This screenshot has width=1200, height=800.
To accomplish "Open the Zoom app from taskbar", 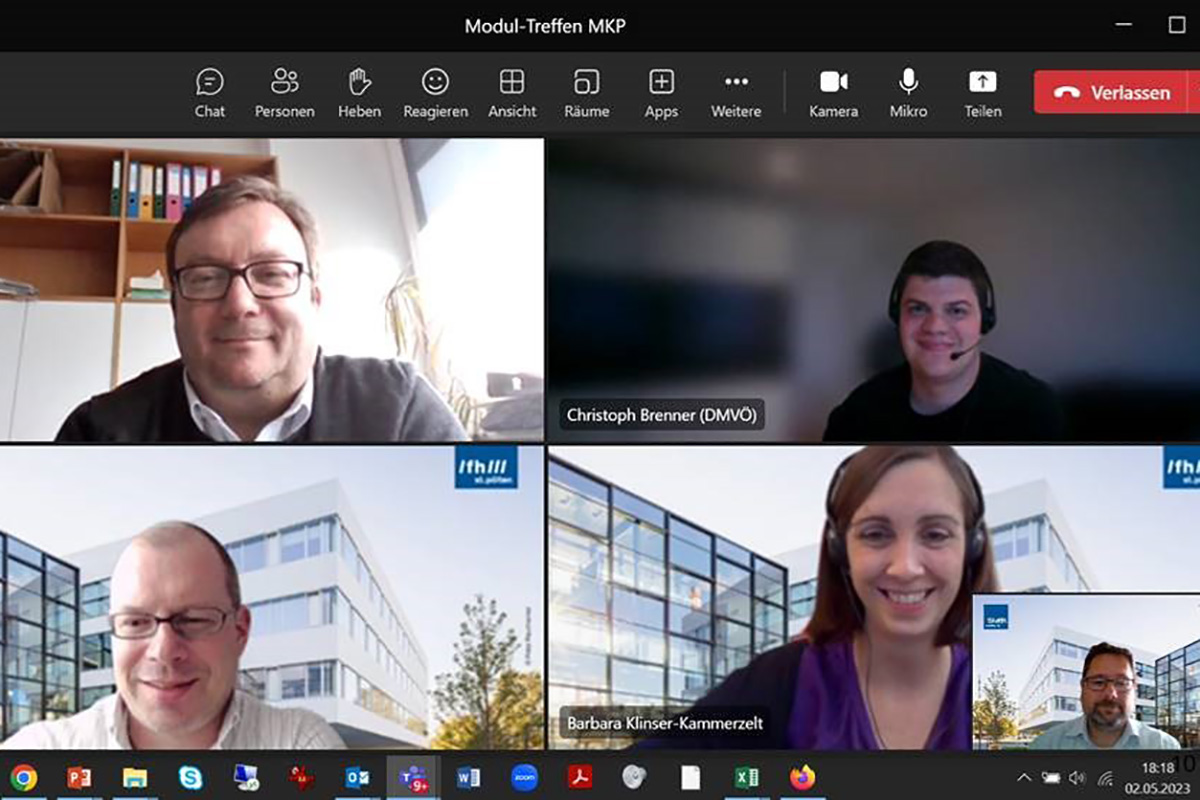I will click(524, 777).
